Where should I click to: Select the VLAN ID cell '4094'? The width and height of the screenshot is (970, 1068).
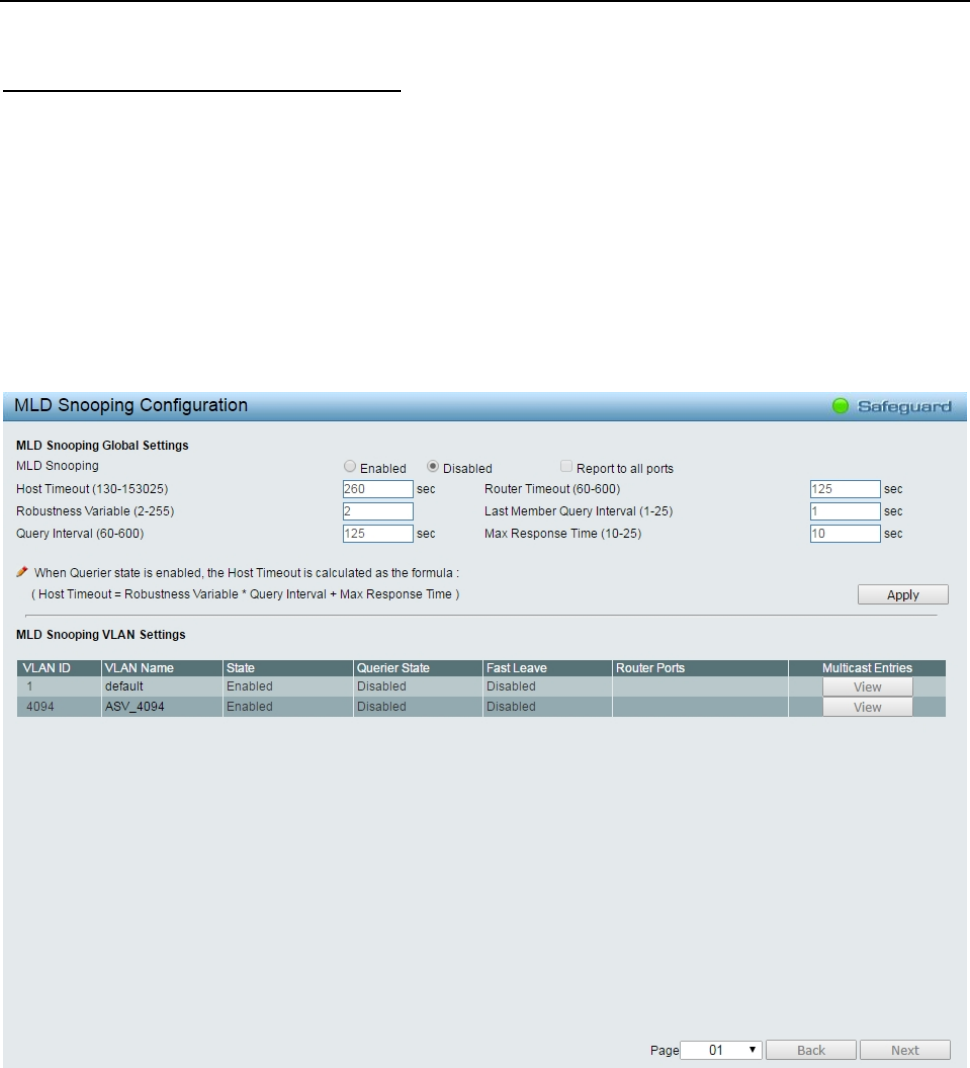point(59,706)
